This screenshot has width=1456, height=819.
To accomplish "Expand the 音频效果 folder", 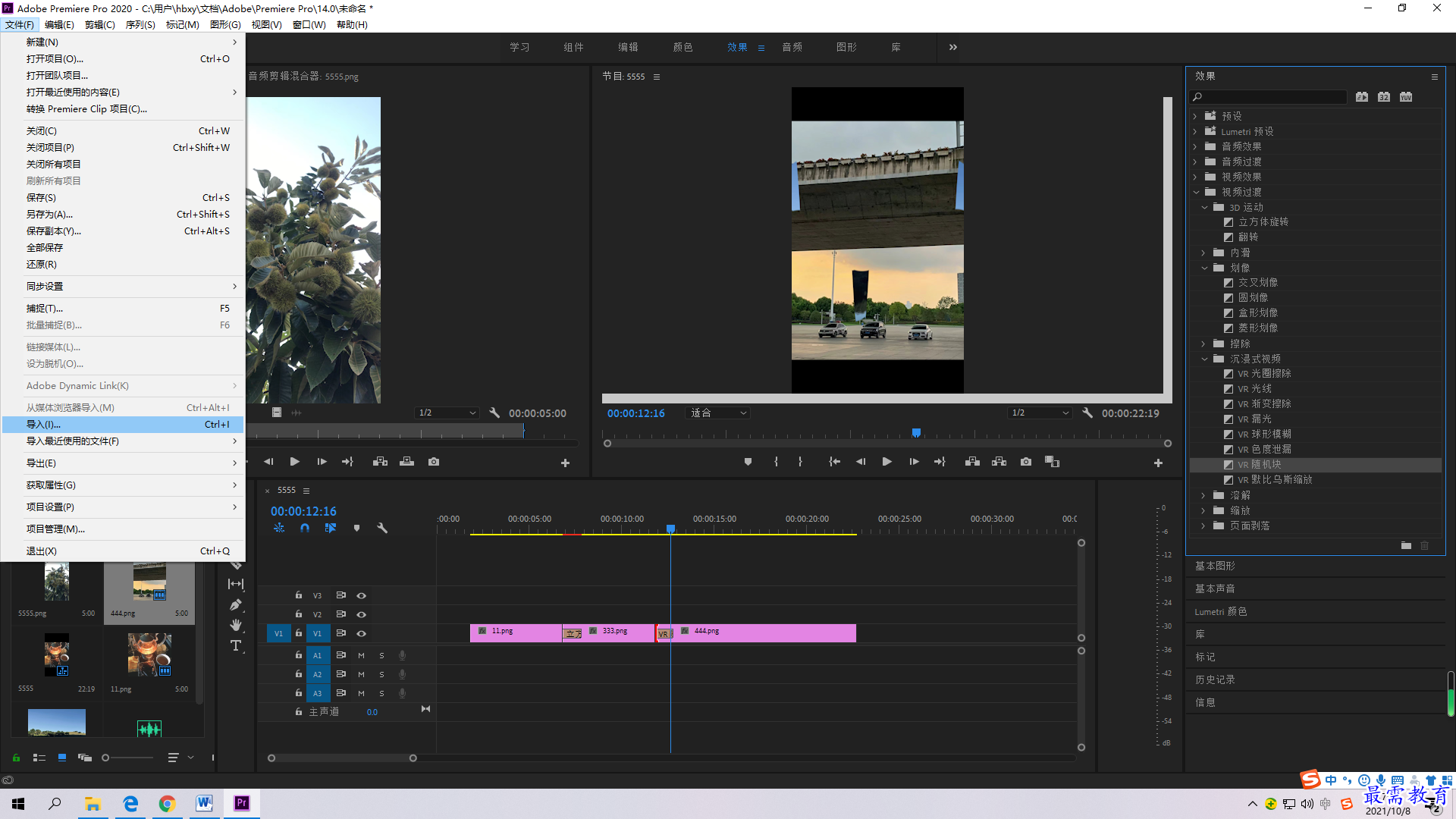I will pos(1195,146).
